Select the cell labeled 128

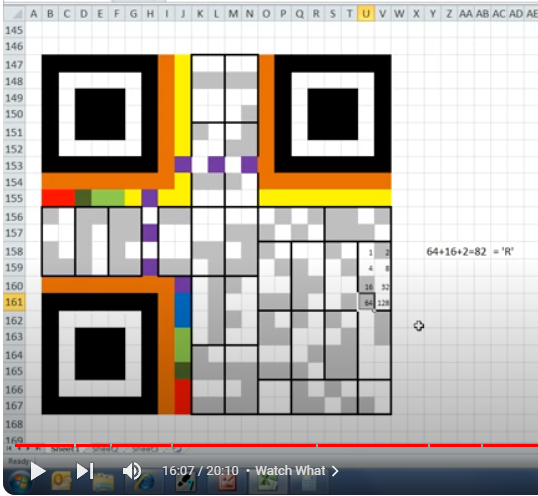pos(383,302)
